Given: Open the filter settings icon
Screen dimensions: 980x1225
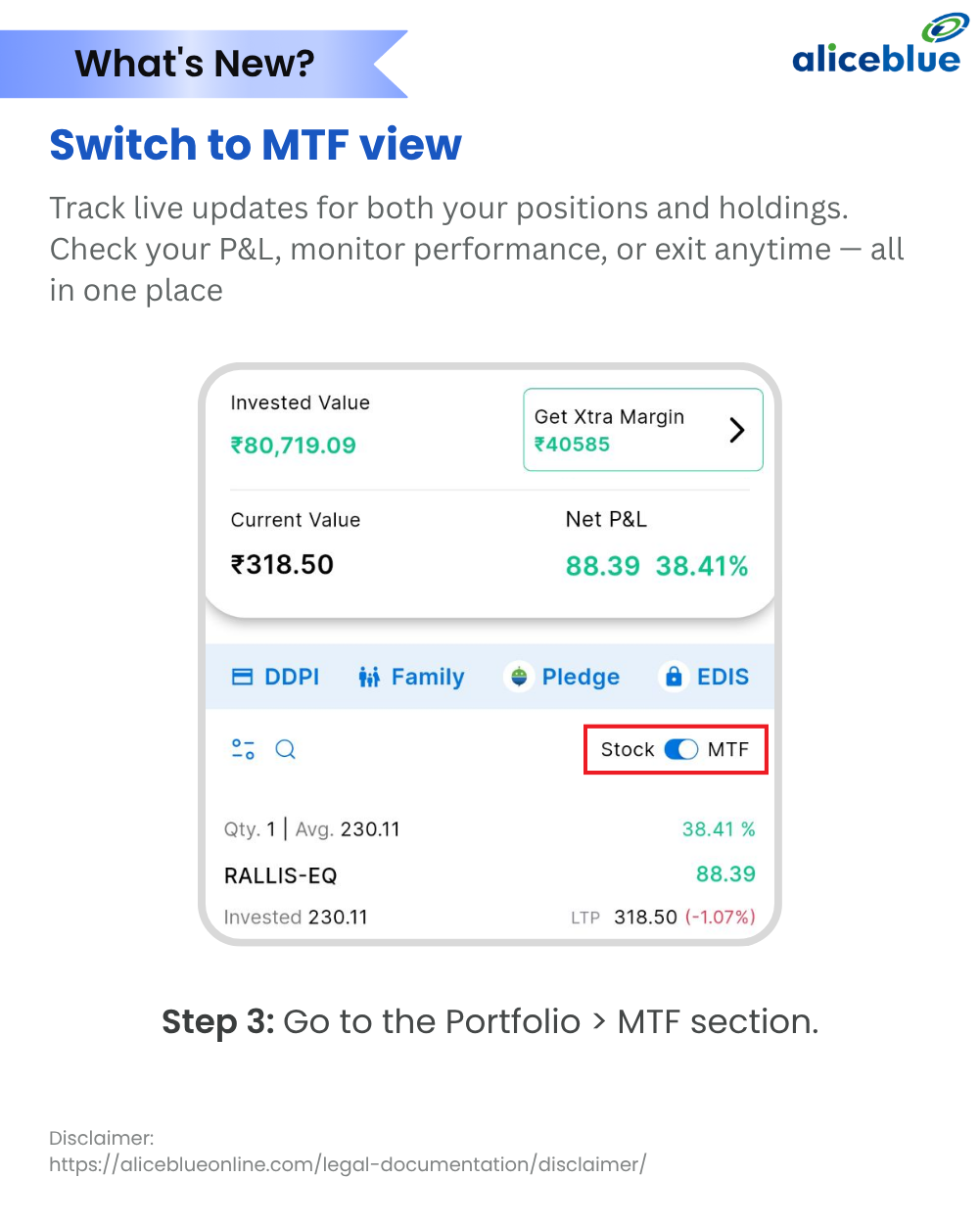Looking at the screenshot, I should click(x=243, y=749).
